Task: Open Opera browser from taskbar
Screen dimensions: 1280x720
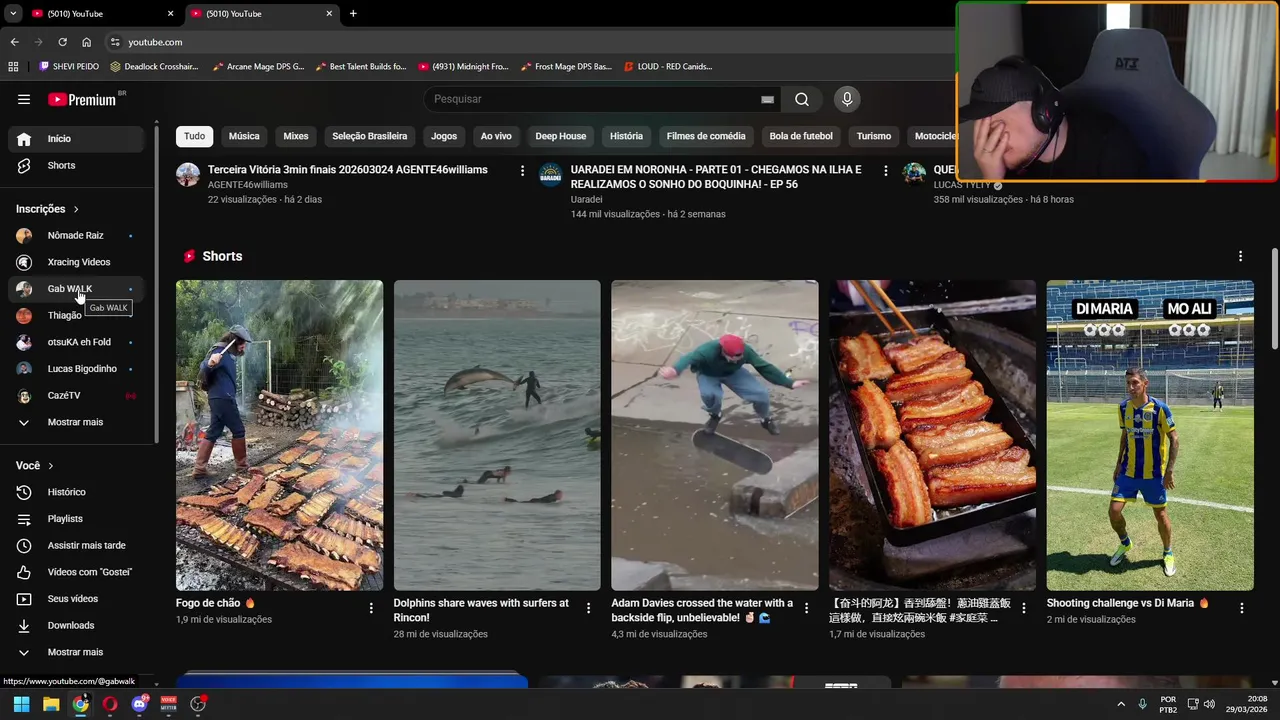Action: click(110, 704)
